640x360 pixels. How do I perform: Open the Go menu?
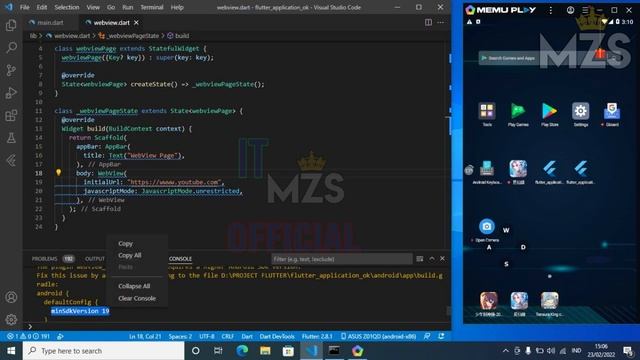[111, 7]
